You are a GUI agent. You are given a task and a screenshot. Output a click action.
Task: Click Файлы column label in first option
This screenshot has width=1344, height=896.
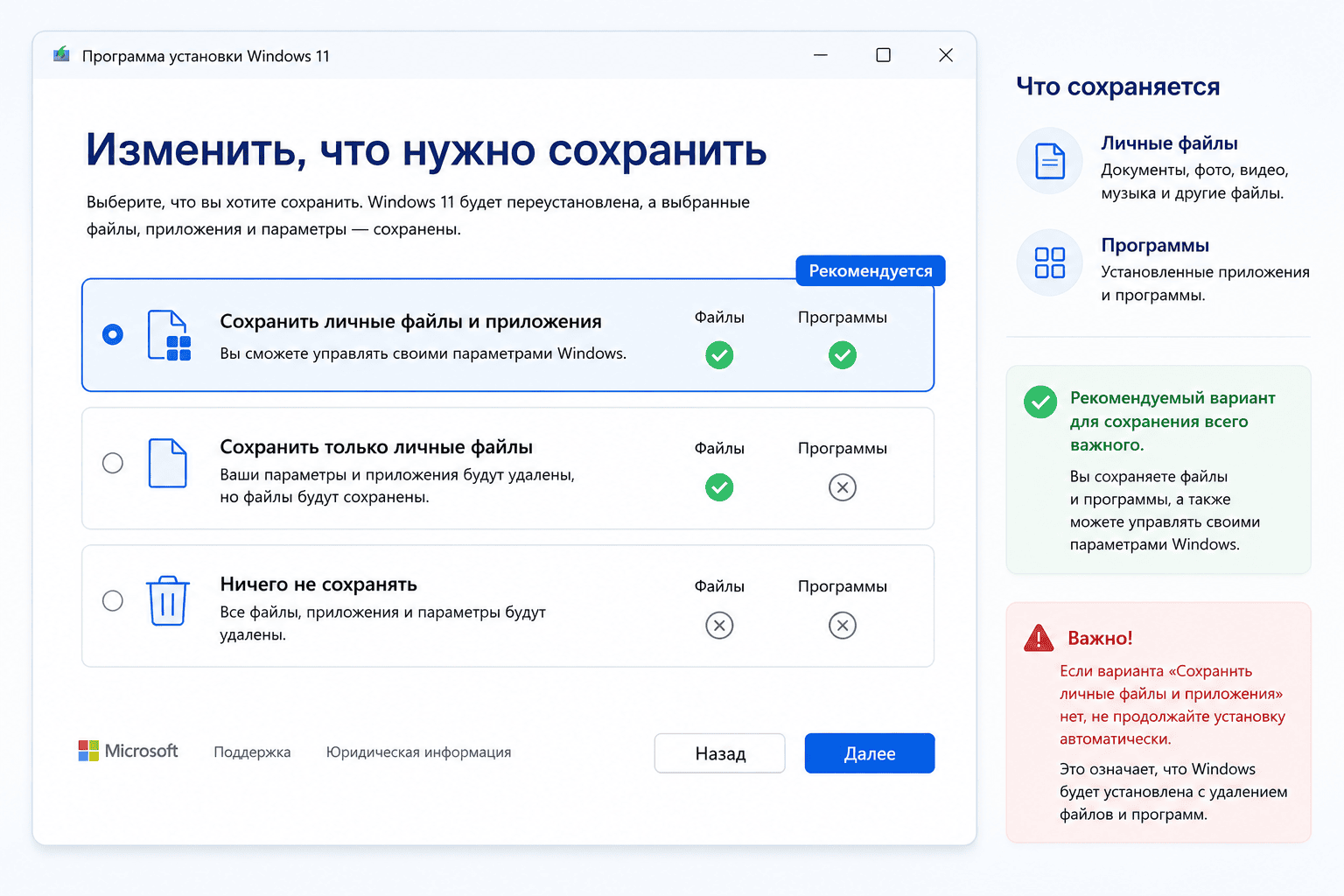pyautogui.click(x=719, y=317)
